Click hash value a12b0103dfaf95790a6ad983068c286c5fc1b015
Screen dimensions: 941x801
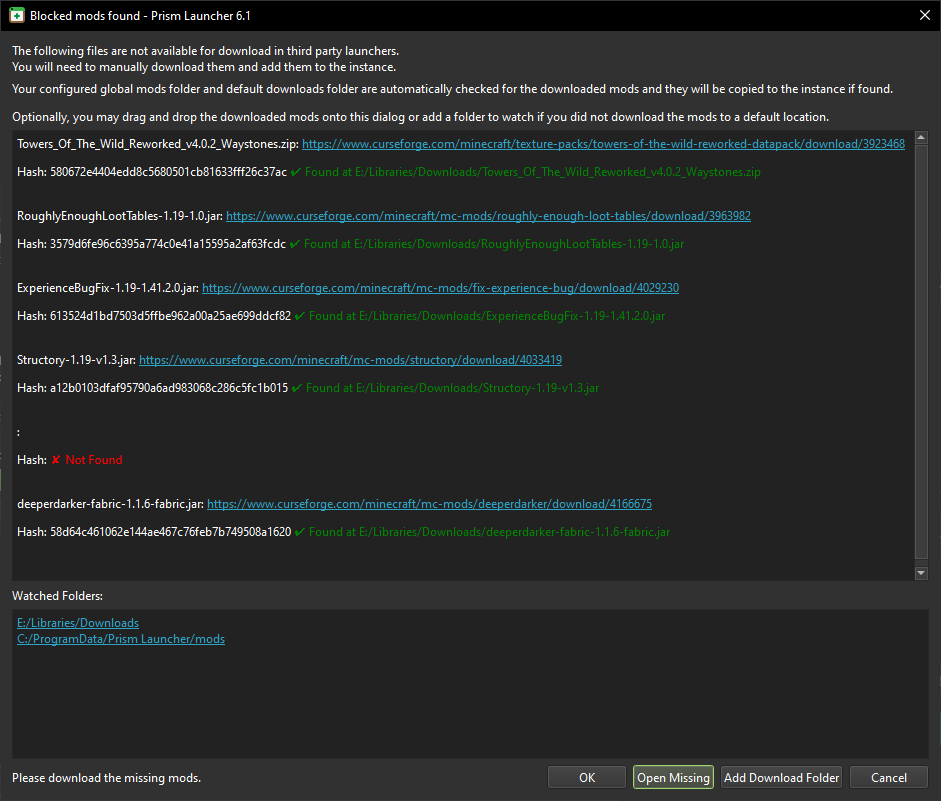tap(169, 388)
